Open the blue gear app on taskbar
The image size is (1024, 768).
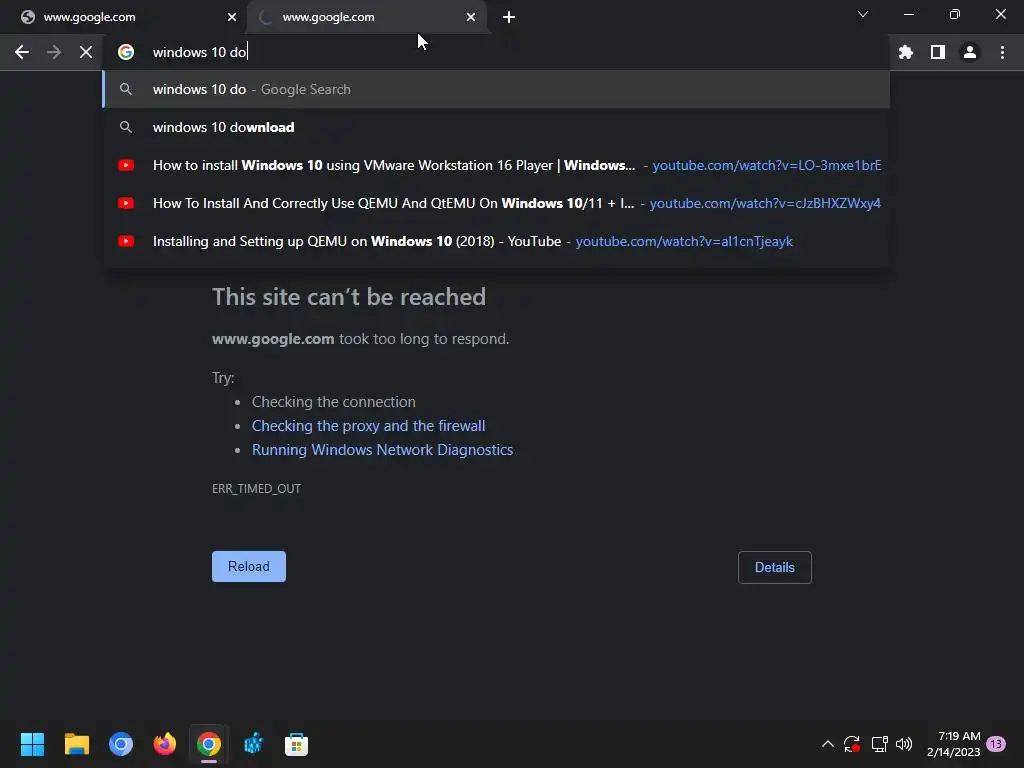coord(253,744)
